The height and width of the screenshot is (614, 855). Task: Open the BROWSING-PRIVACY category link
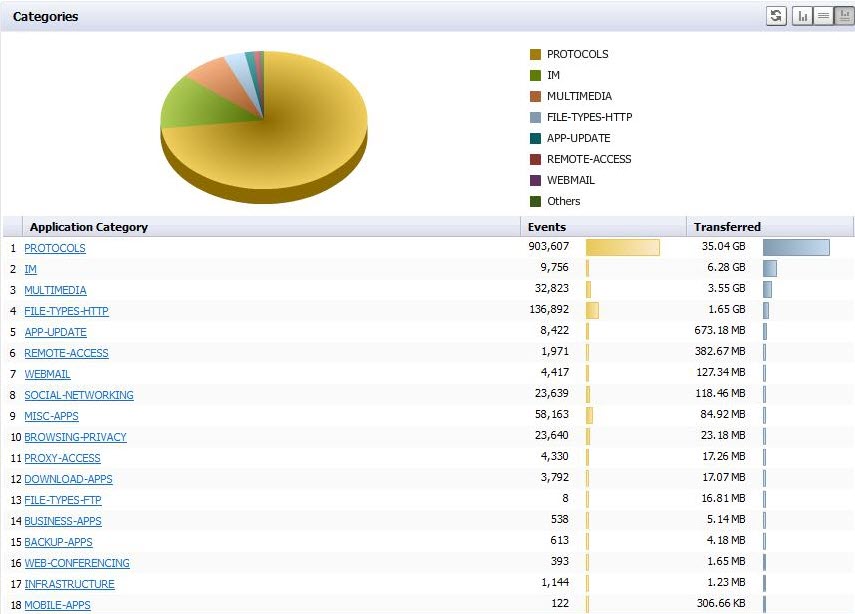click(x=75, y=437)
